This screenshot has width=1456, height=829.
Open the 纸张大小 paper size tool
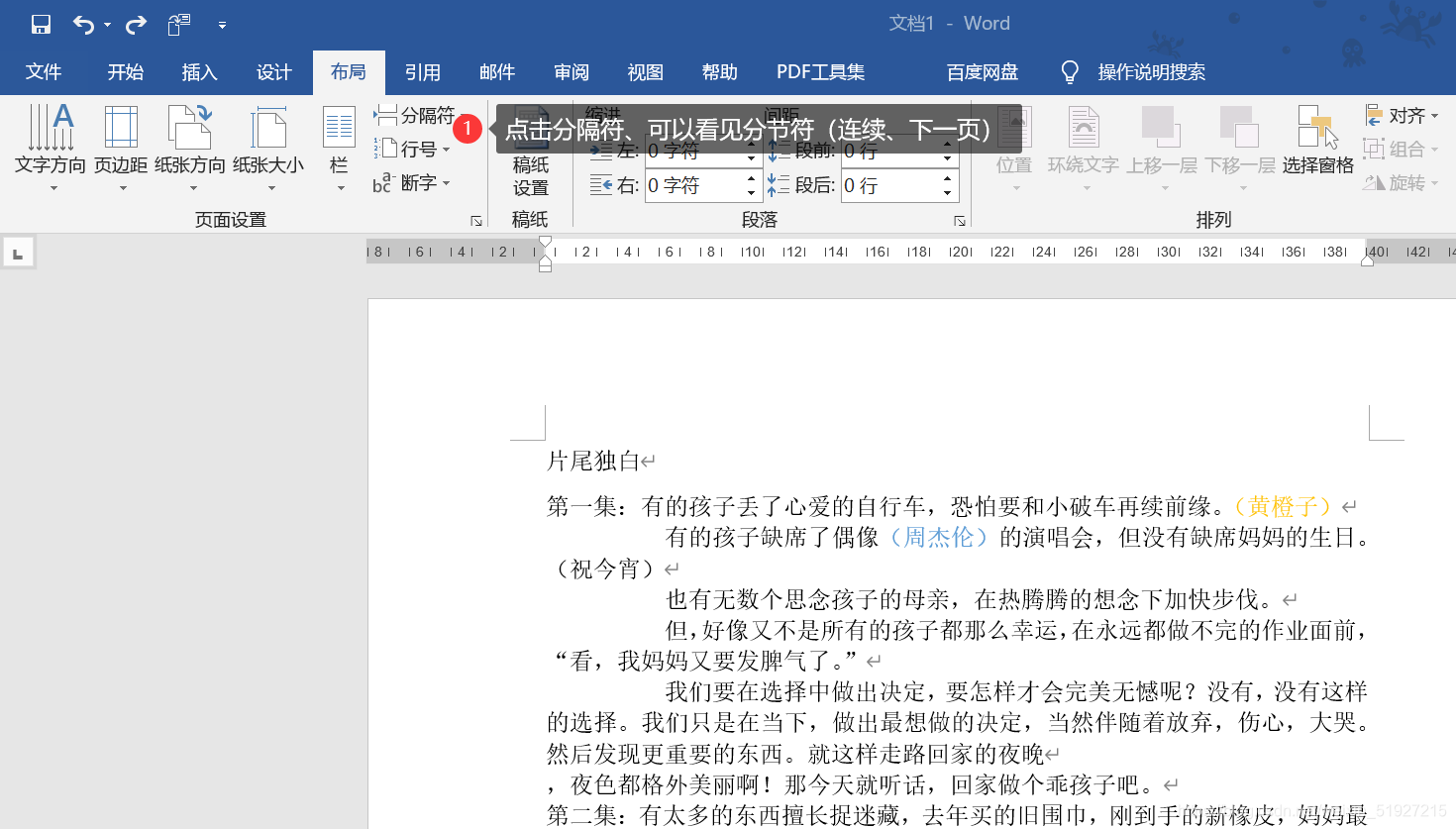pos(268,148)
